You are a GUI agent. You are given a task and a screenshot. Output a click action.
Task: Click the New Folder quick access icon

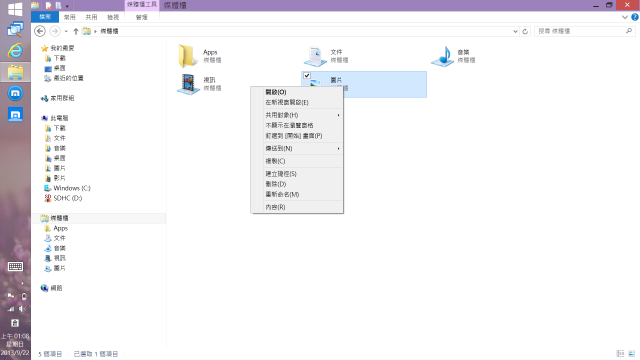(x=58, y=5)
